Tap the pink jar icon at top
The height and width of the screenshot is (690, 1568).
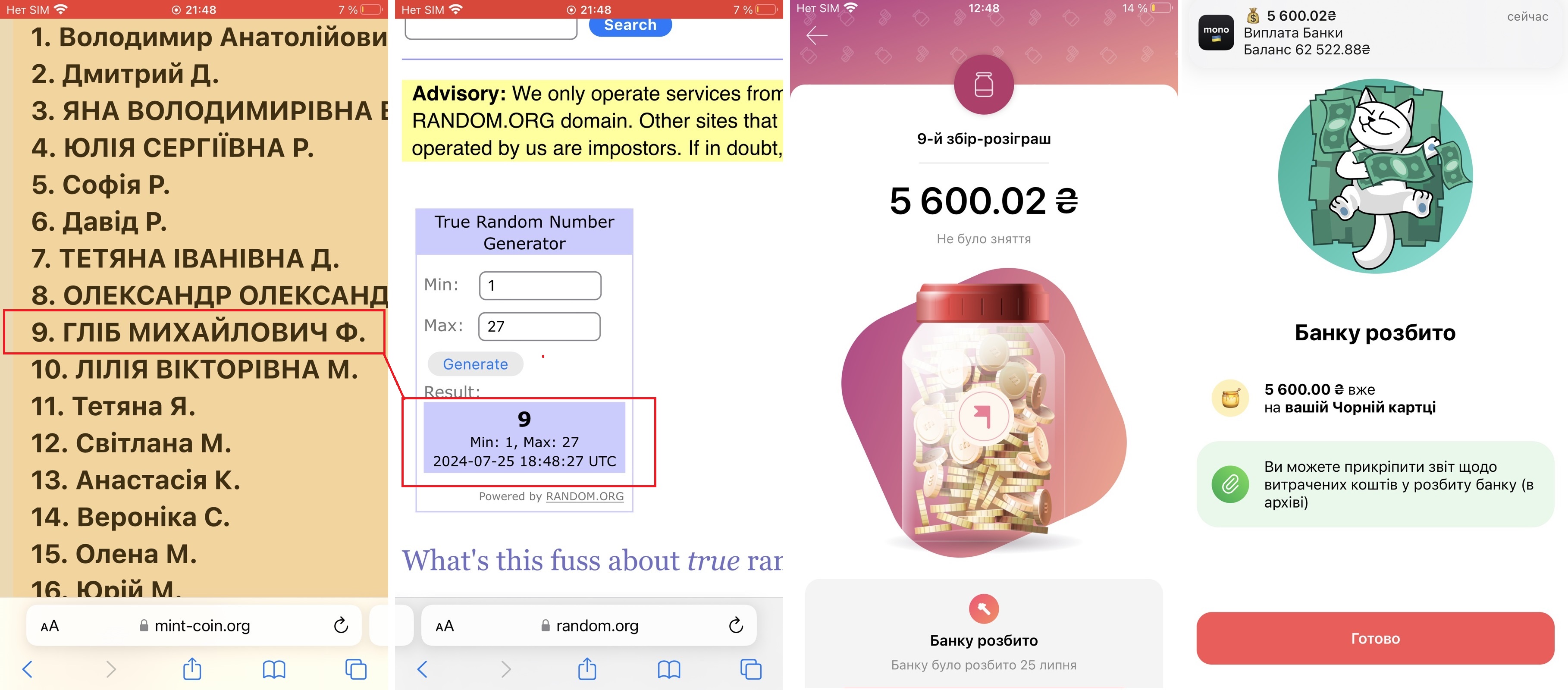tap(984, 85)
